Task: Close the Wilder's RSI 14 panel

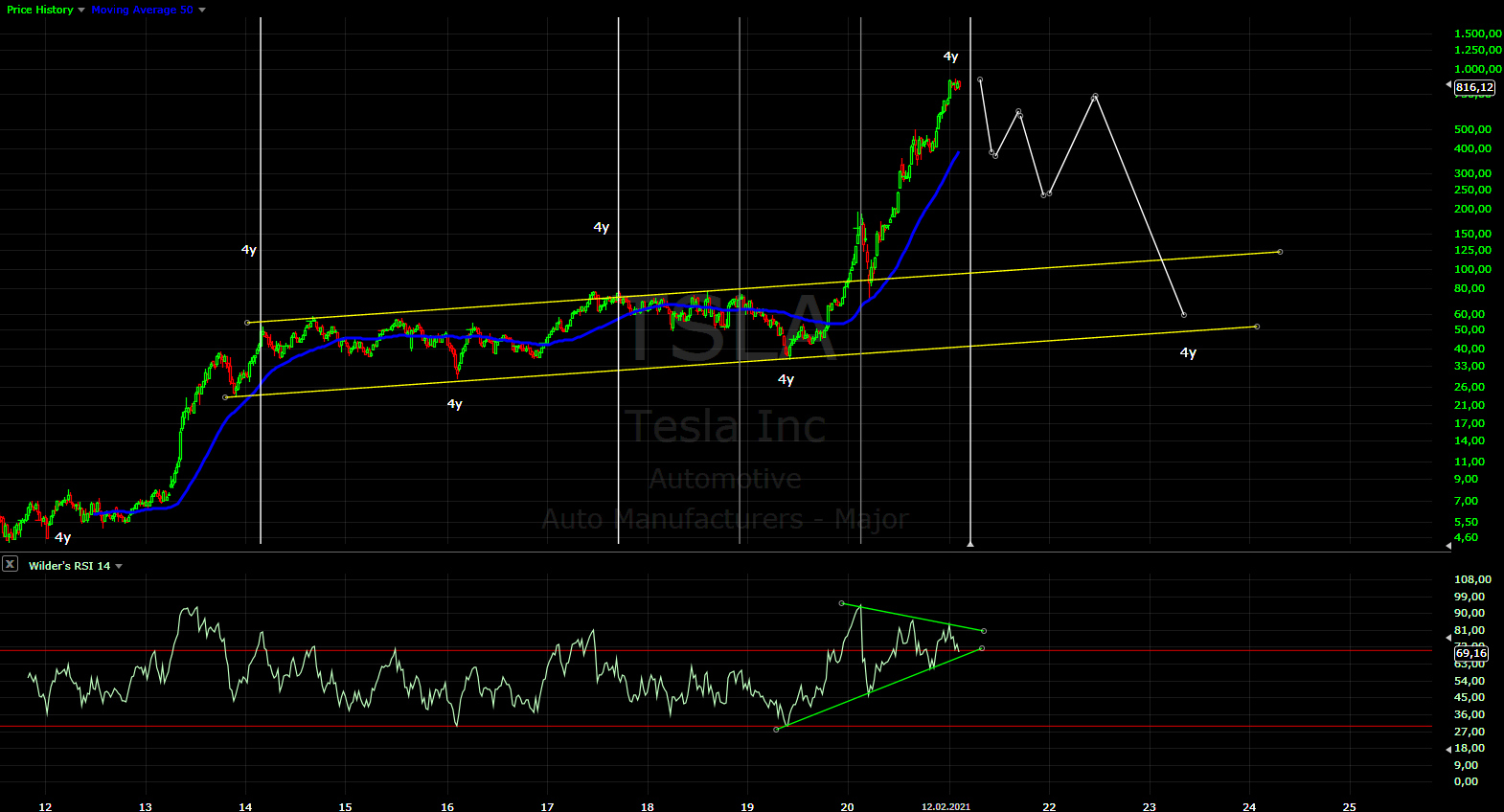Action: click(x=10, y=564)
